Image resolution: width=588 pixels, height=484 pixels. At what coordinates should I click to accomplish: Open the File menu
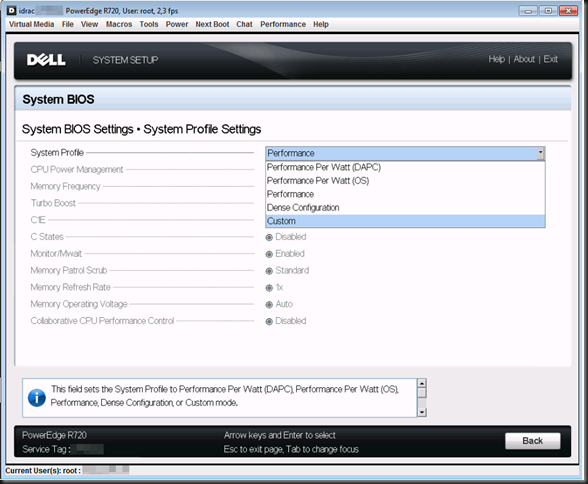coord(68,24)
